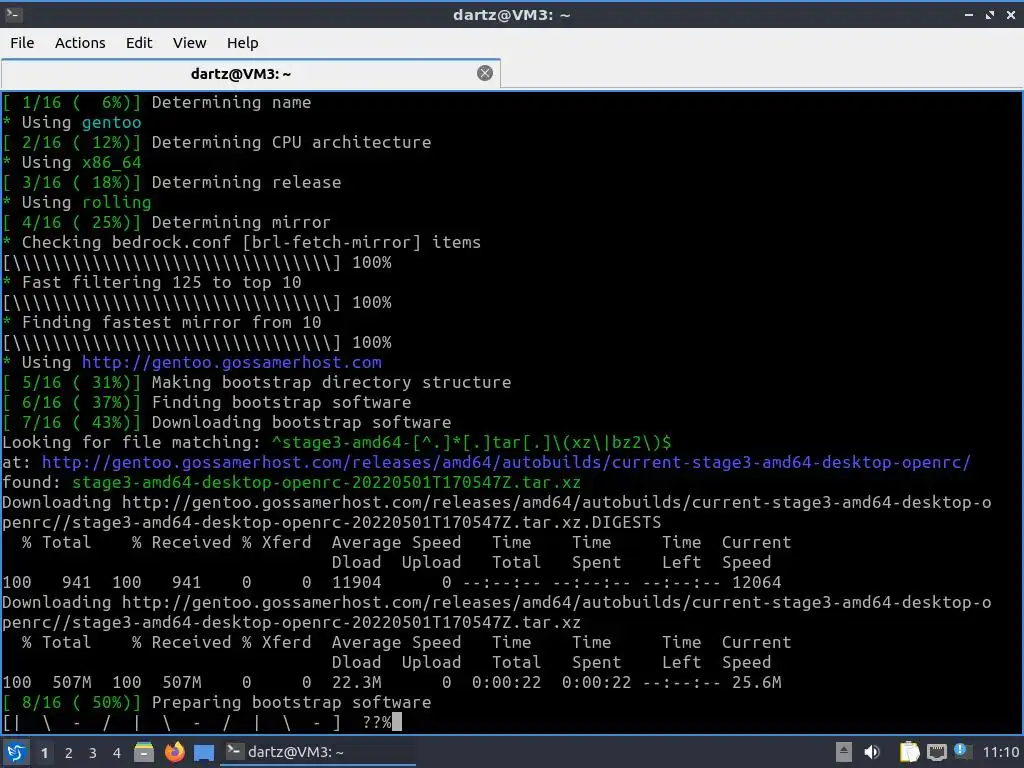
Task: Click the http://gentoo.gossamerhost.com mirror URL
Action: click(x=232, y=362)
